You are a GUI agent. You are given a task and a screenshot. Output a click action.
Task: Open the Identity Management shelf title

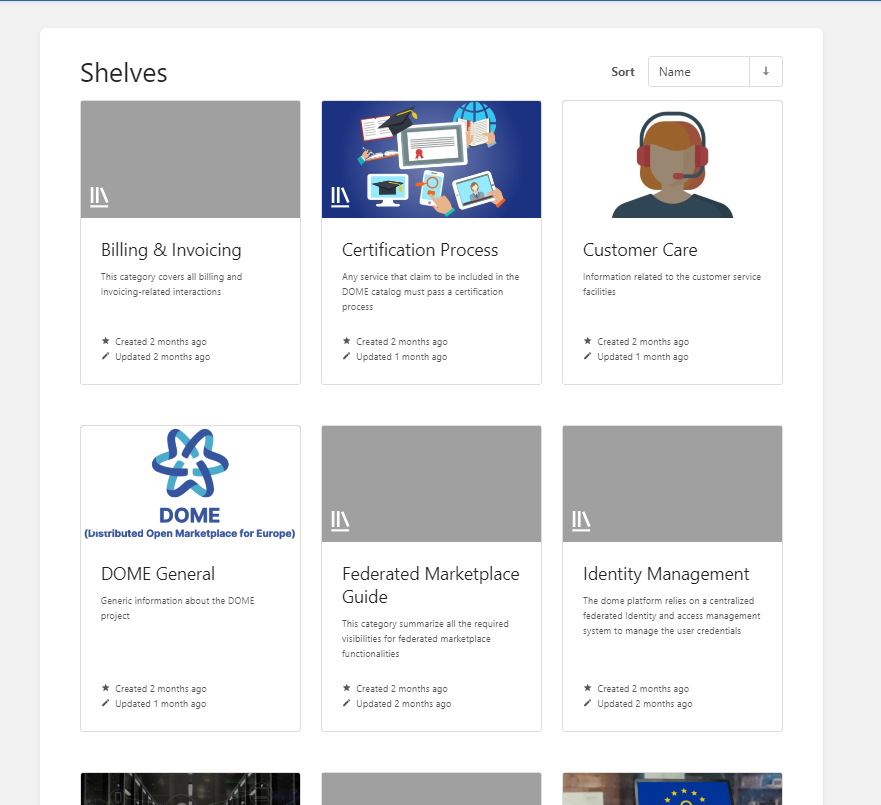tap(666, 574)
